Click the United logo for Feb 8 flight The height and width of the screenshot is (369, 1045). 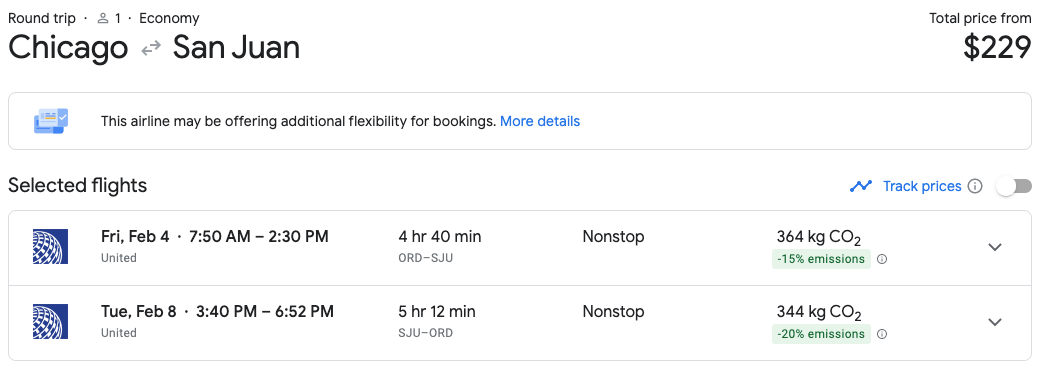tap(50, 322)
